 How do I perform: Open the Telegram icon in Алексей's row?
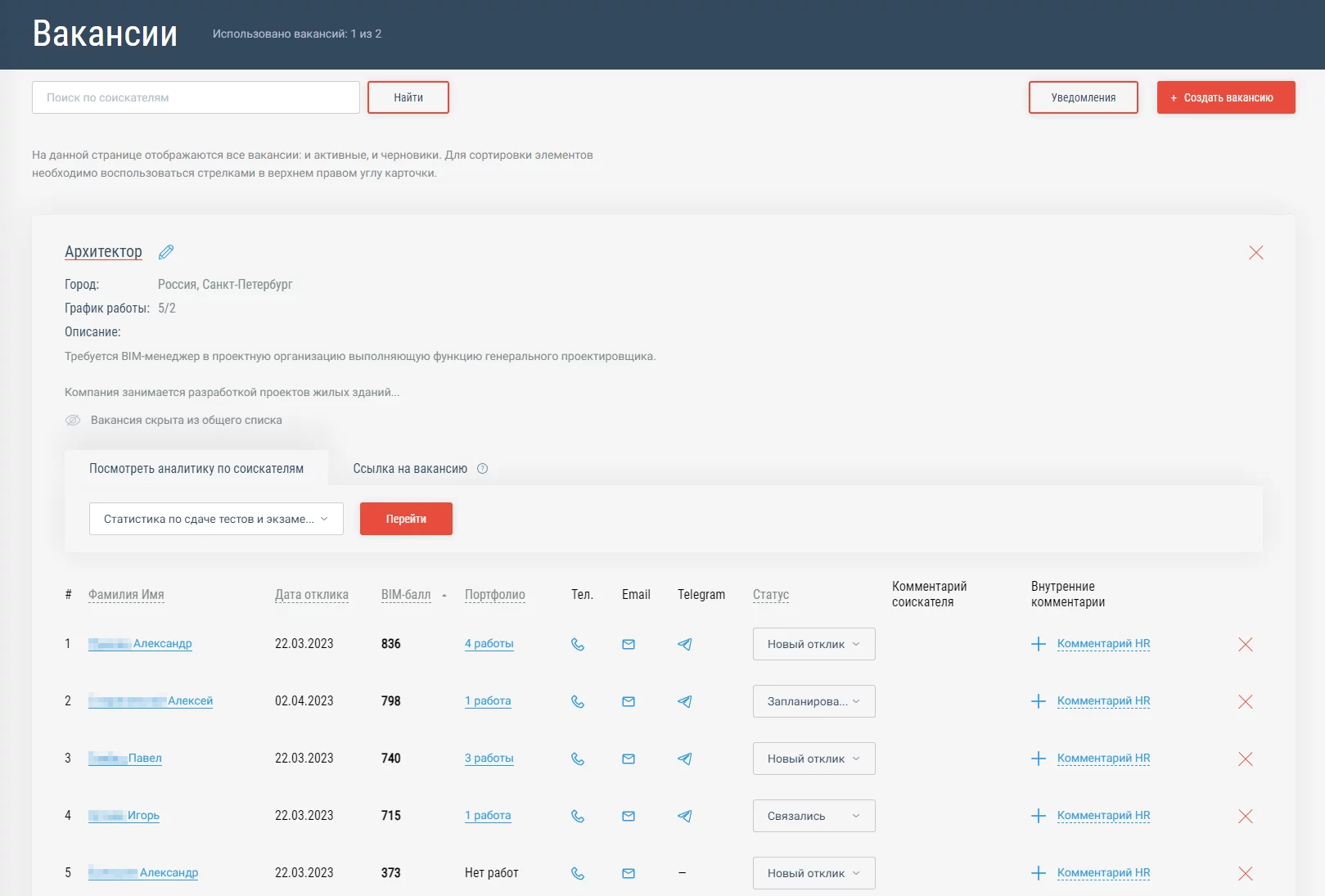tap(685, 701)
